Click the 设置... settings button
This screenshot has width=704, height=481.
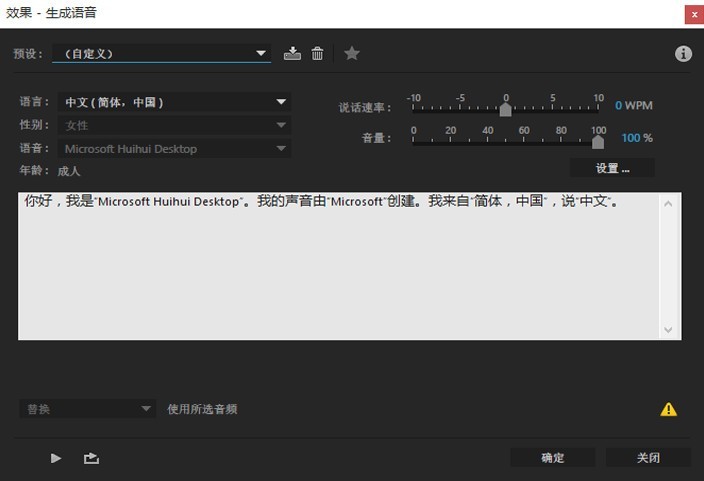tap(612, 168)
